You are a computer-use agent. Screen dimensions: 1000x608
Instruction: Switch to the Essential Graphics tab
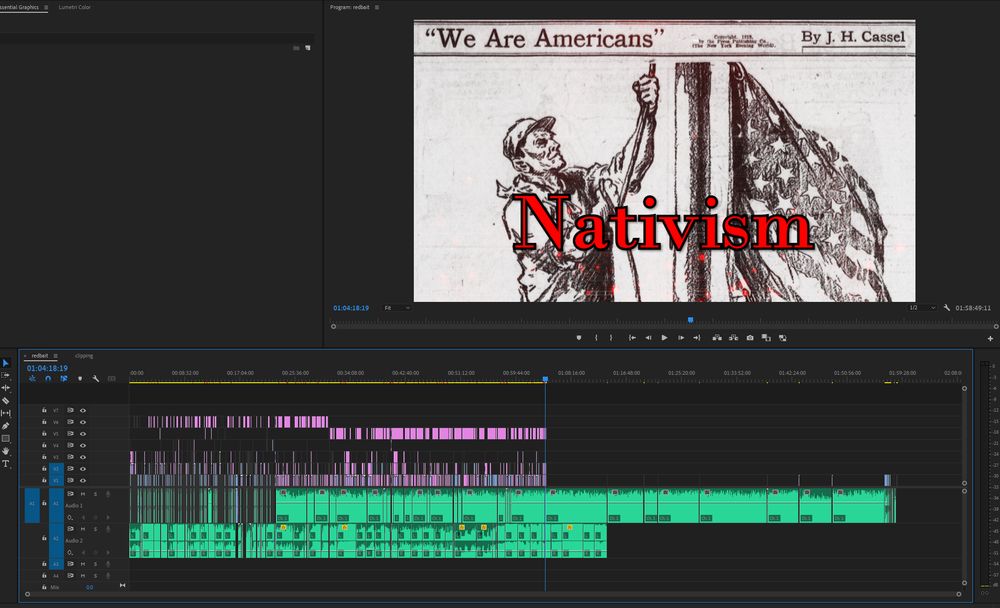click(19, 8)
